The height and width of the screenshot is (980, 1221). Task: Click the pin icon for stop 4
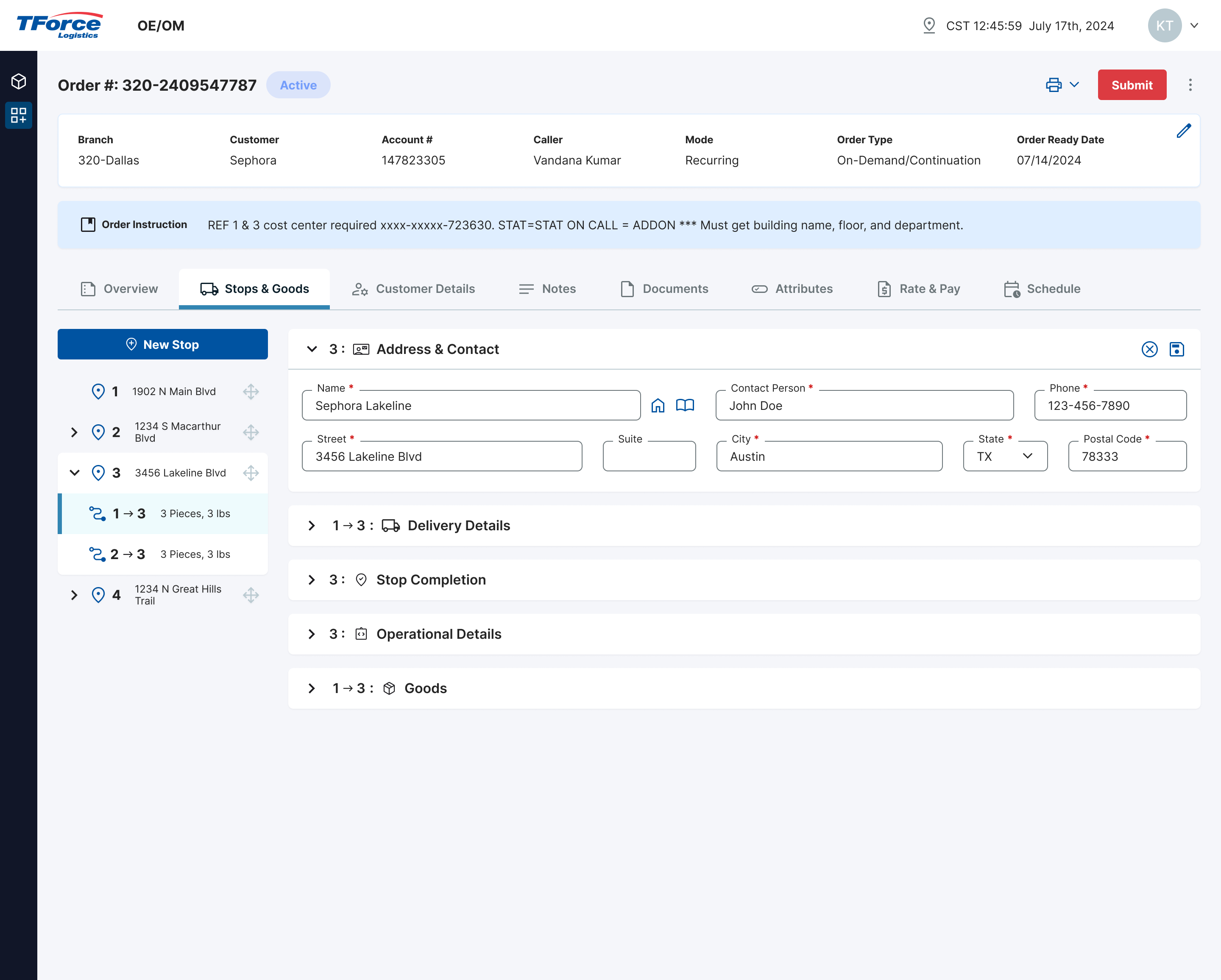(x=98, y=595)
